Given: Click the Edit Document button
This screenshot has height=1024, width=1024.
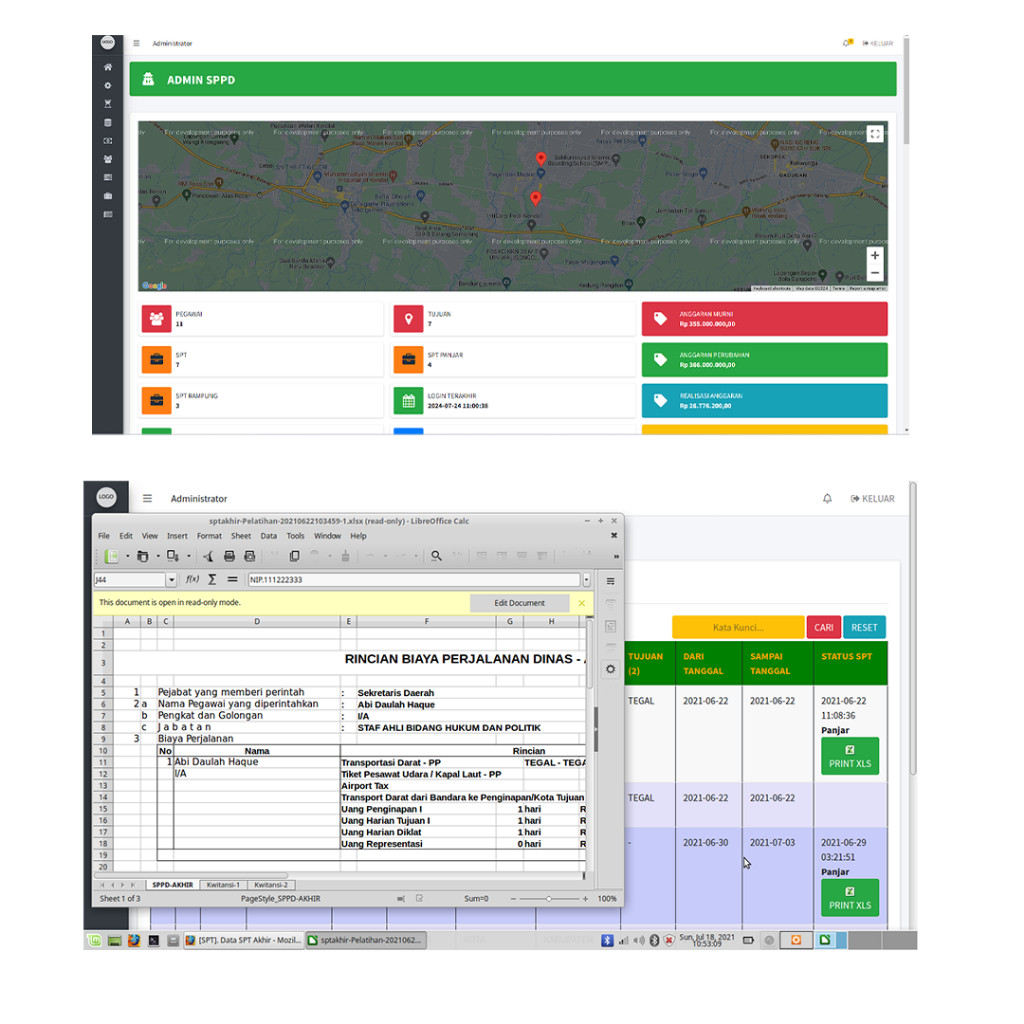Looking at the screenshot, I should coord(520,603).
